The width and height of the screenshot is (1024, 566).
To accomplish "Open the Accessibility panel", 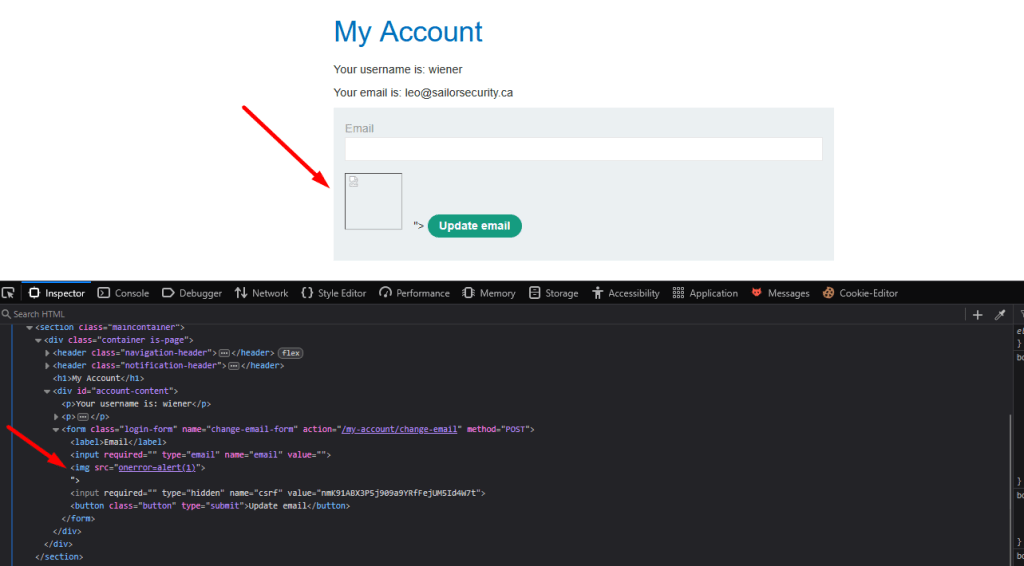I will [x=626, y=293].
